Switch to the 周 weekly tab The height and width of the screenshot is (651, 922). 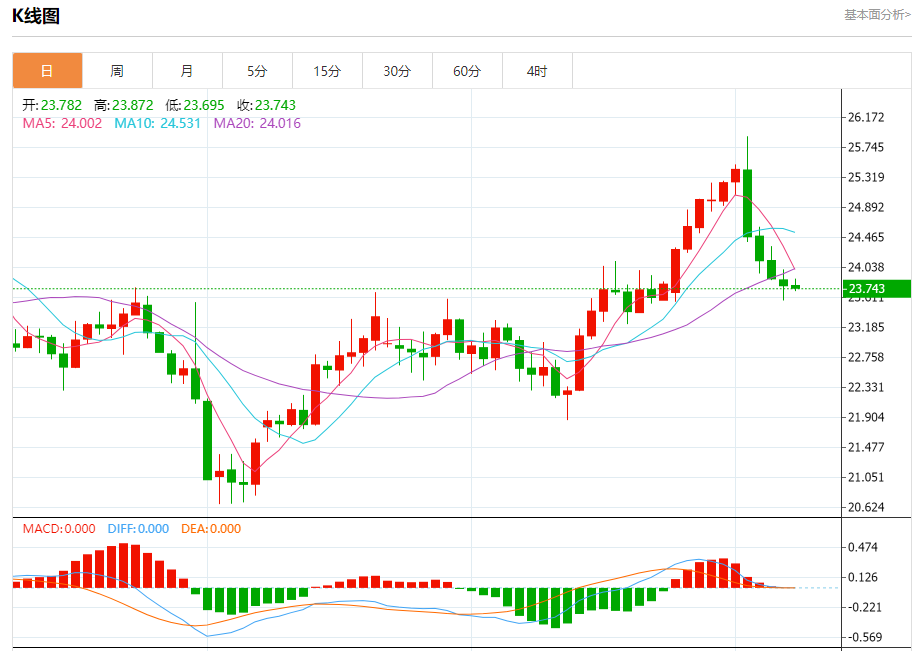pos(118,71)
